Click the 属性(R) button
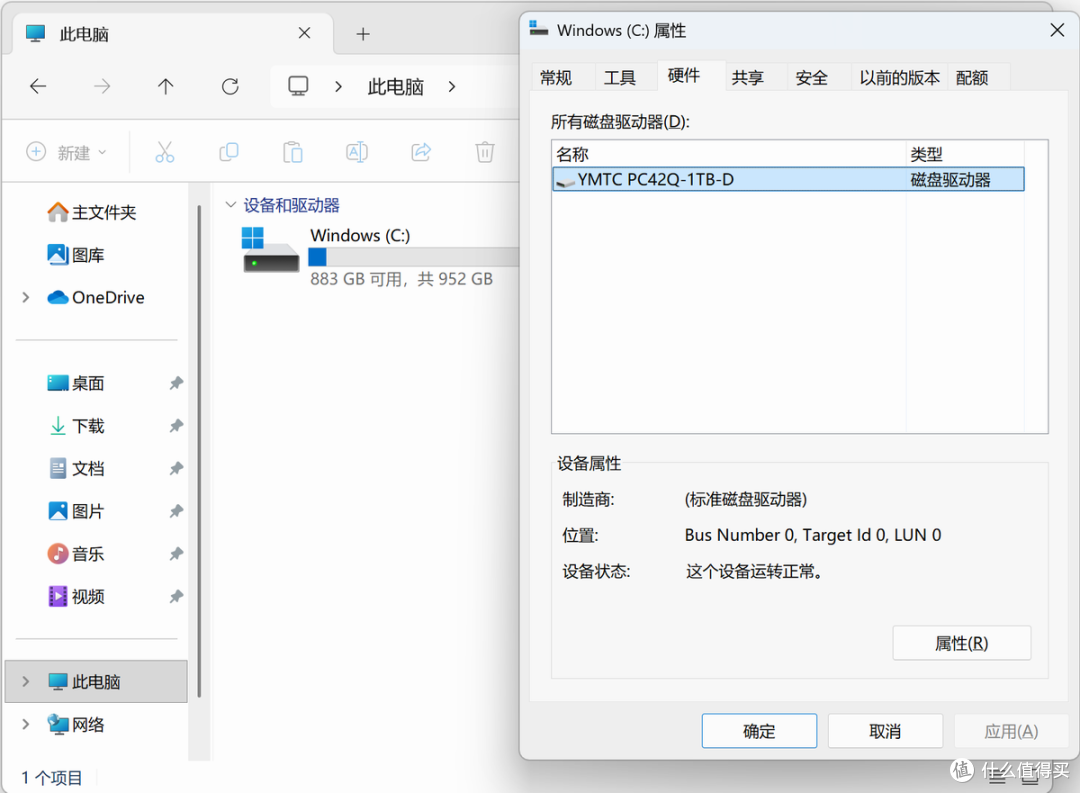The image size is (1080, 793). (962, 643)
